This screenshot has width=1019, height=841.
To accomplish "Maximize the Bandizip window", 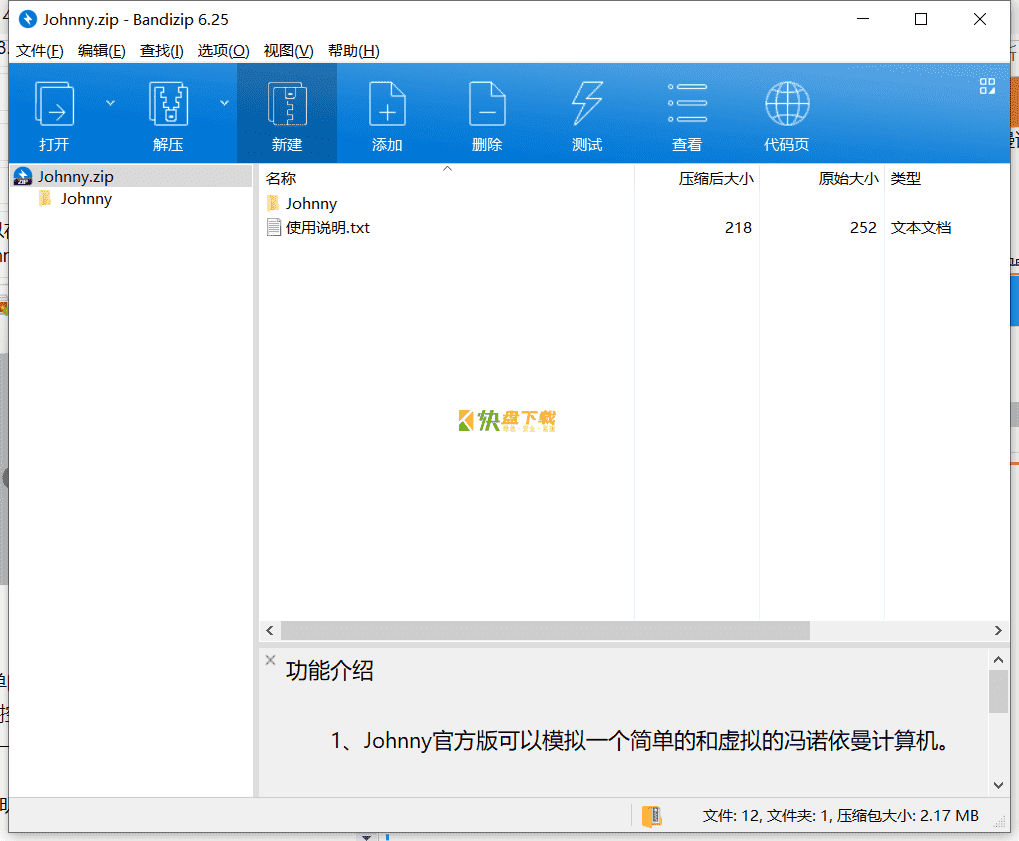I will click(921, 19).
